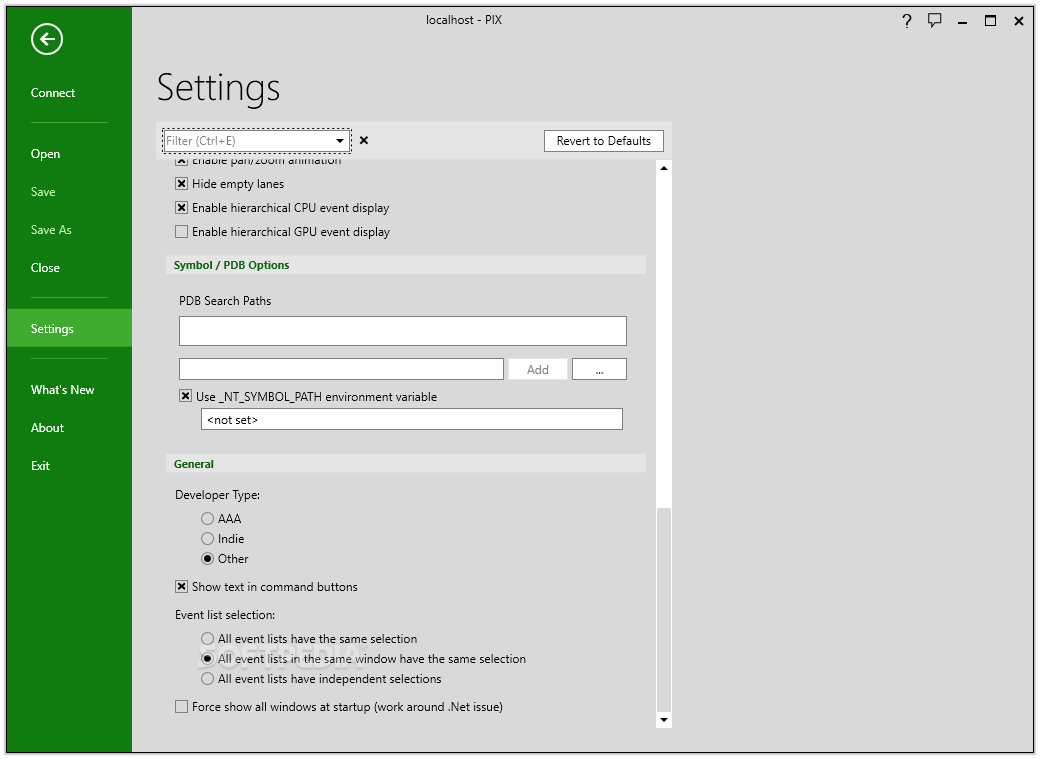Click the browse ellipsis button
1040x759 pixels.
coord(599,370)
